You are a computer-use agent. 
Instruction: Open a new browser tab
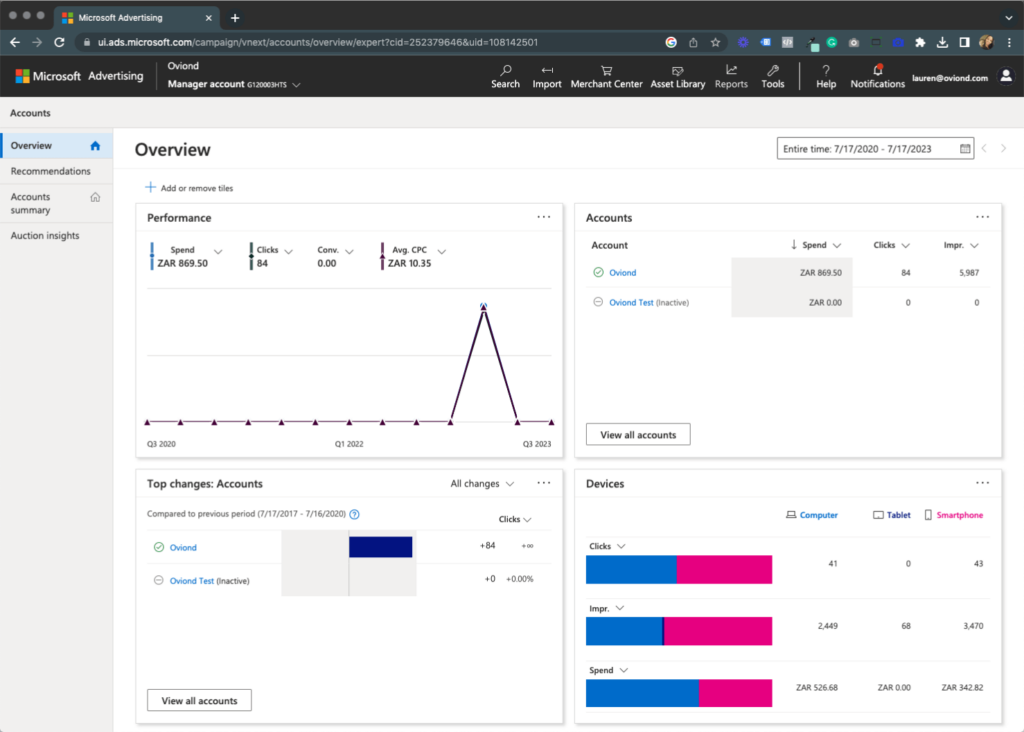(x=235, y=18)
